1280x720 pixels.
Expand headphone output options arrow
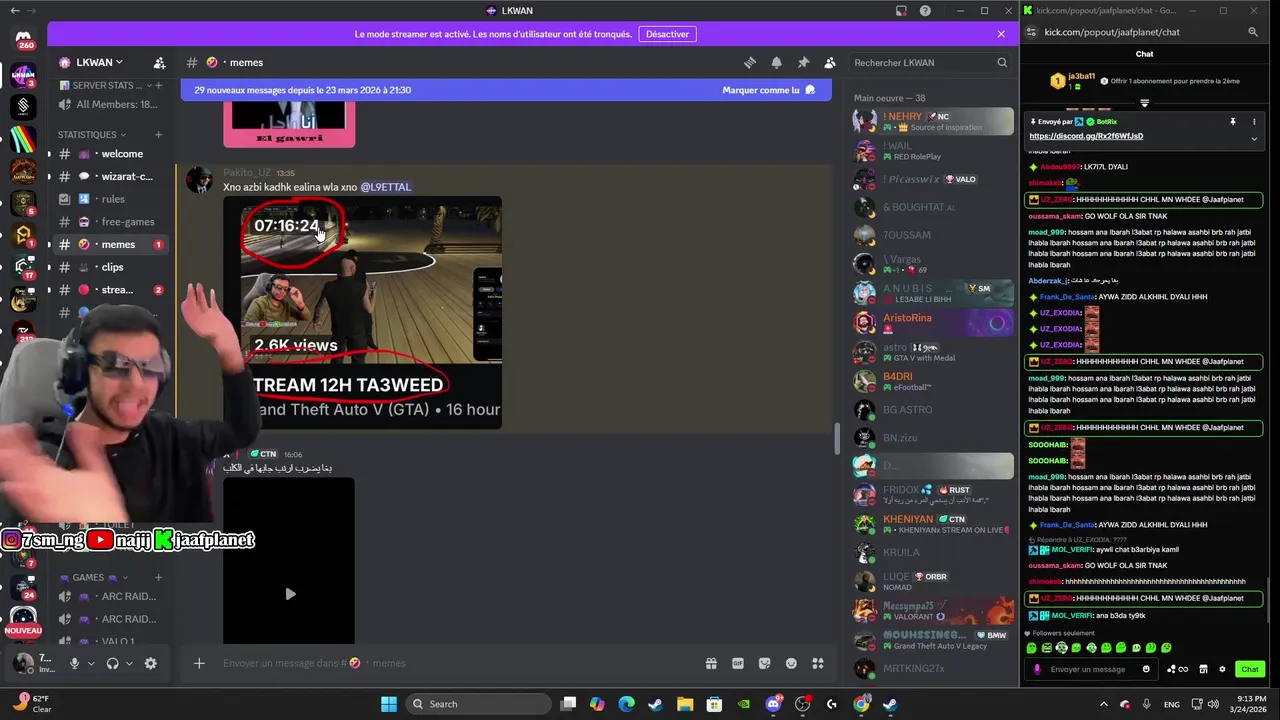point(129,663)
